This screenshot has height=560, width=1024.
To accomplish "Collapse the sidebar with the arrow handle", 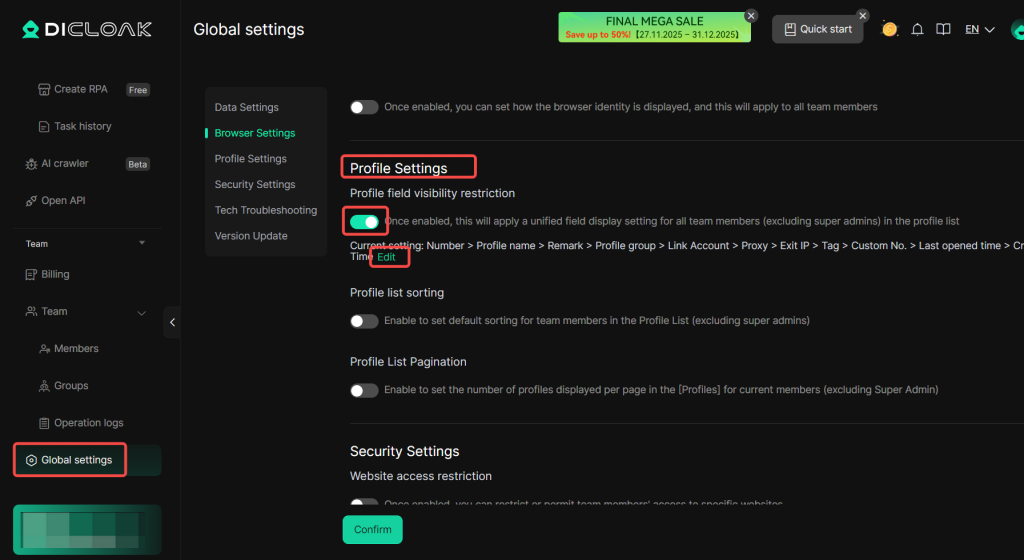I will tap(172, 322).
